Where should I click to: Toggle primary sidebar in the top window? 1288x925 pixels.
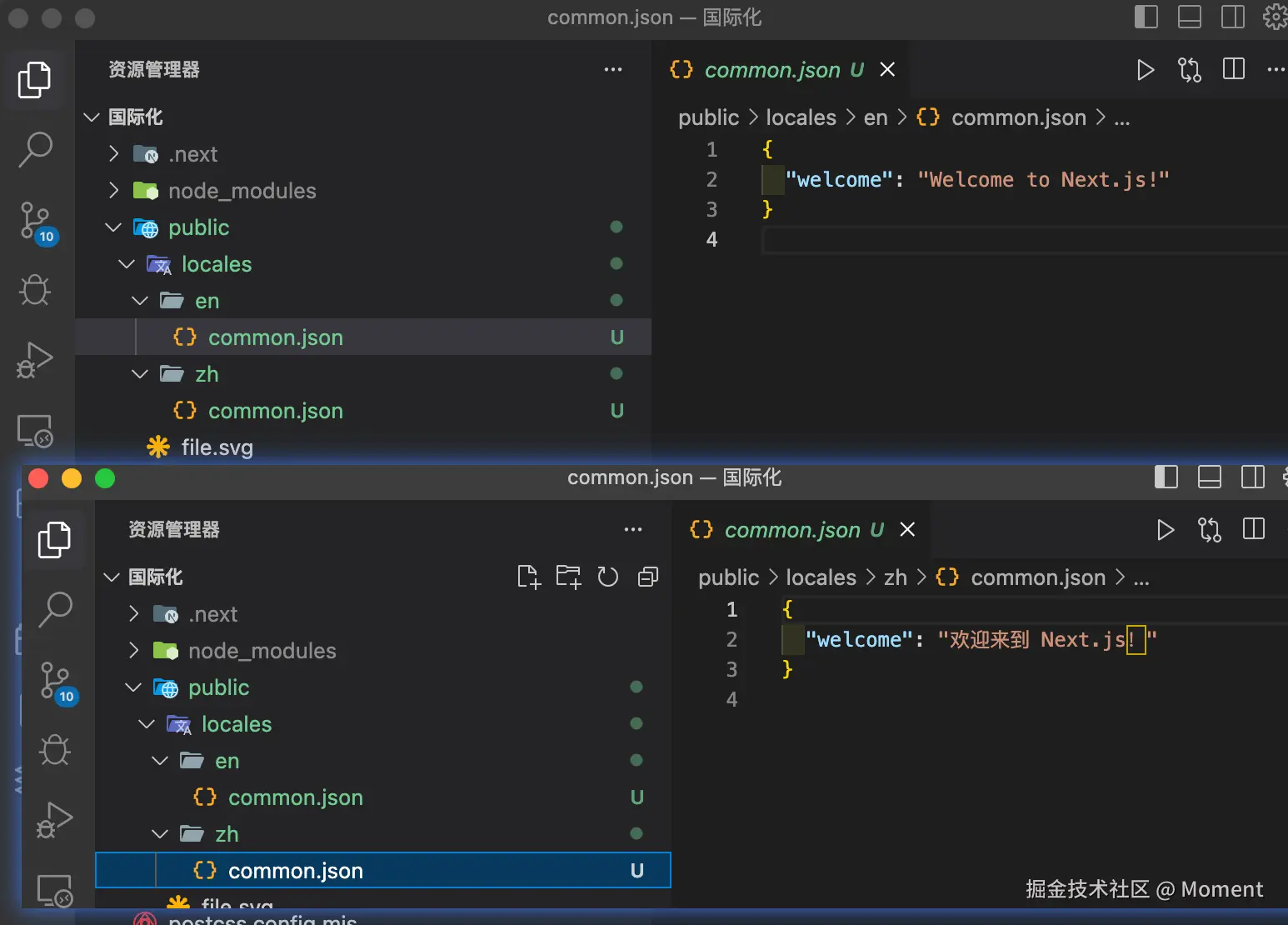1146,17
